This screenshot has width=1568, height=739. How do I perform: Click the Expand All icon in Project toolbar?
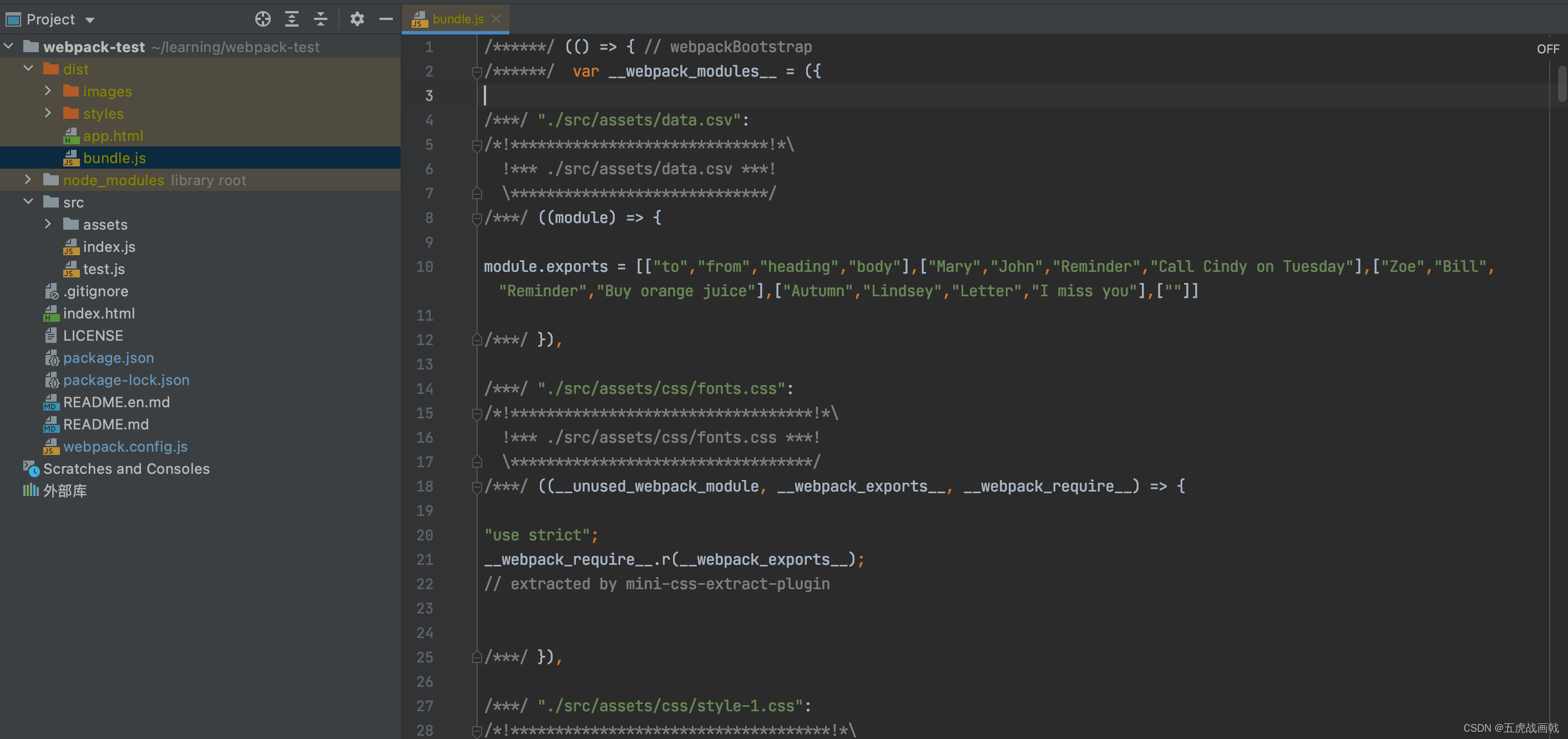click(x=291, y=19)
